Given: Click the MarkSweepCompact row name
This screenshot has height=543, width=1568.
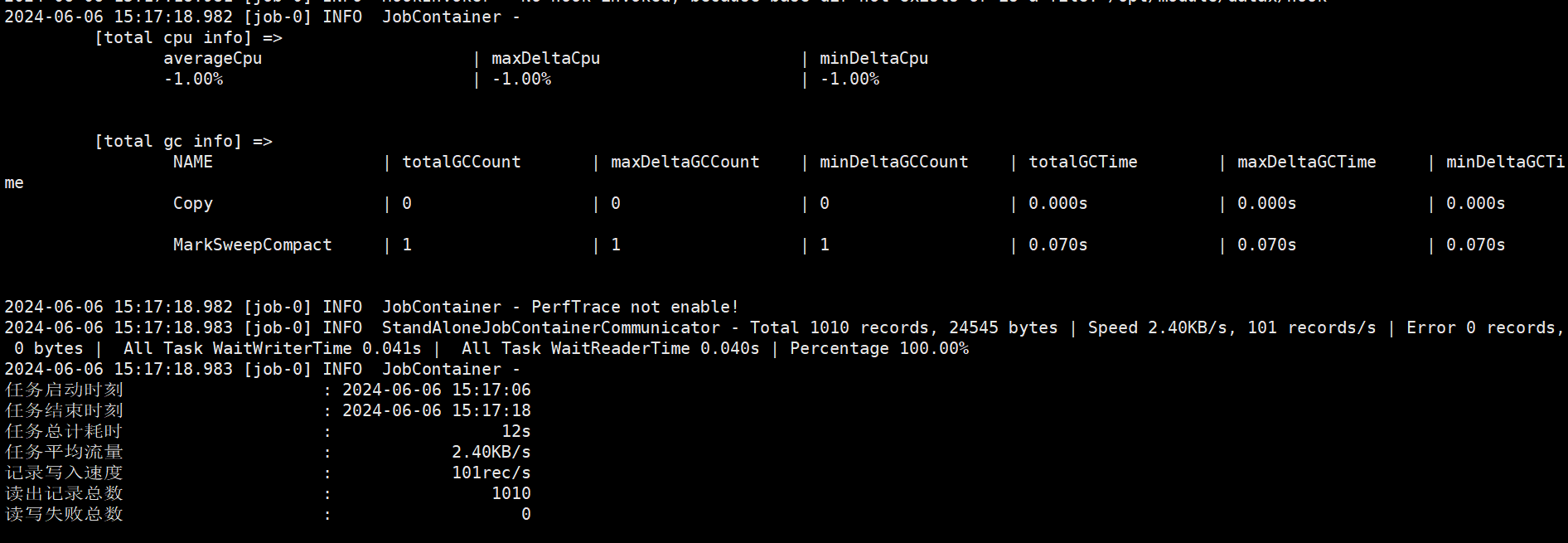Looking at the screenshot, I should [252, 245].
